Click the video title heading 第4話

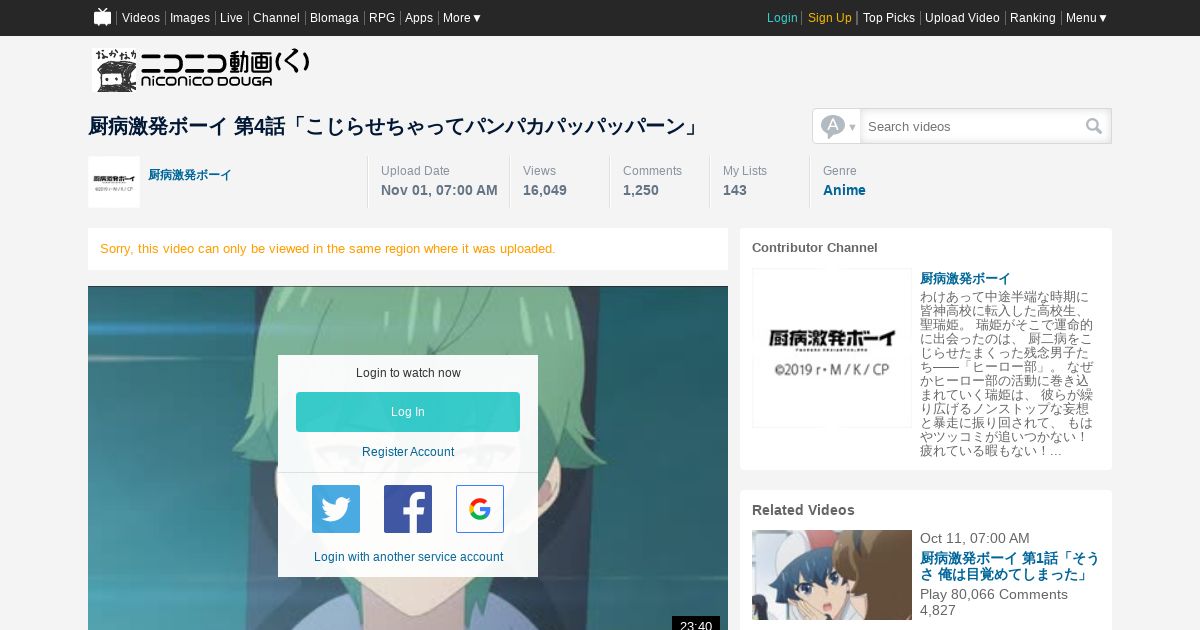point(394,126)
